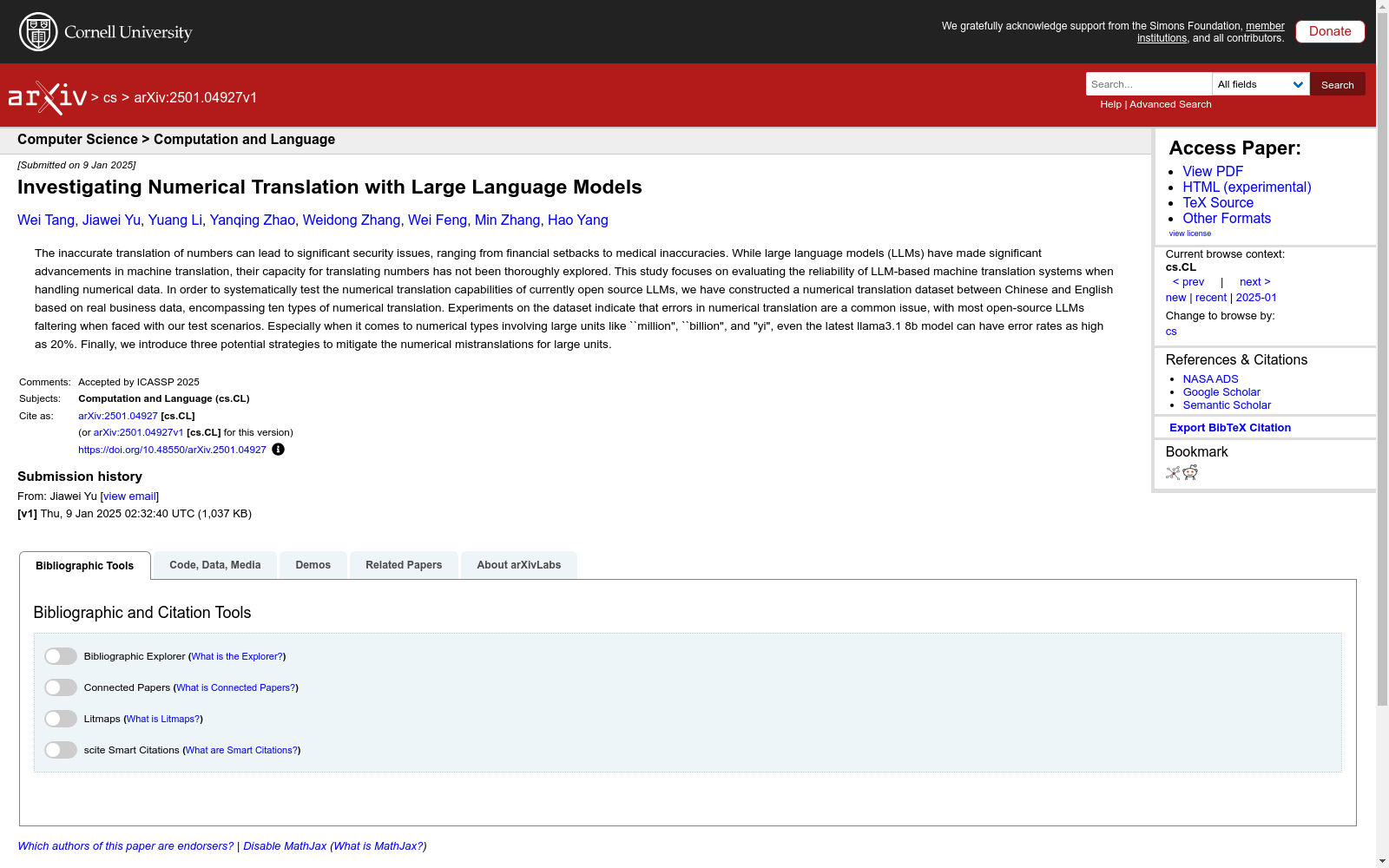Click view license link
Viewport: 1389px width, 868px height.
pyautogui.click(x=1190, y=233)
